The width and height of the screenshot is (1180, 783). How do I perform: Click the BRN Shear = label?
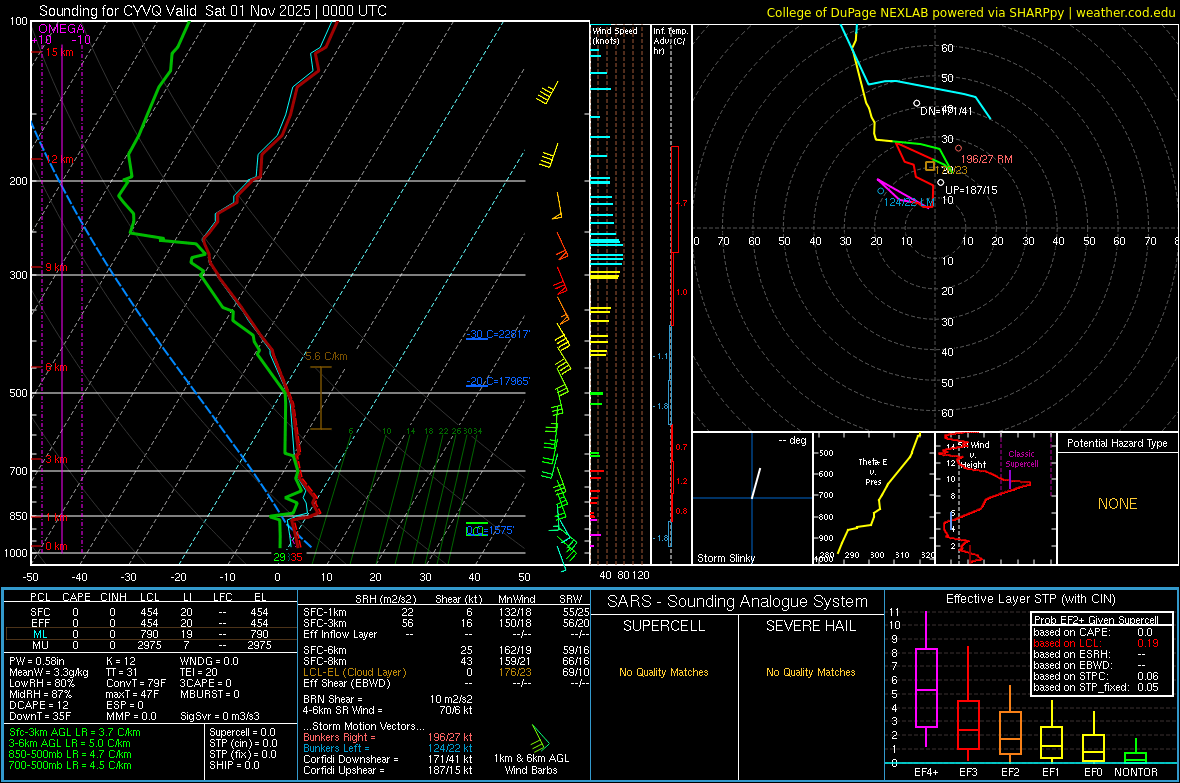coord(333,699)
